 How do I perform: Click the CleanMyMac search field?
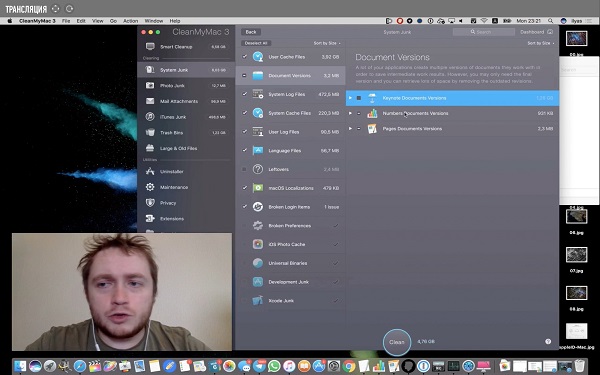tap(484, 32)
